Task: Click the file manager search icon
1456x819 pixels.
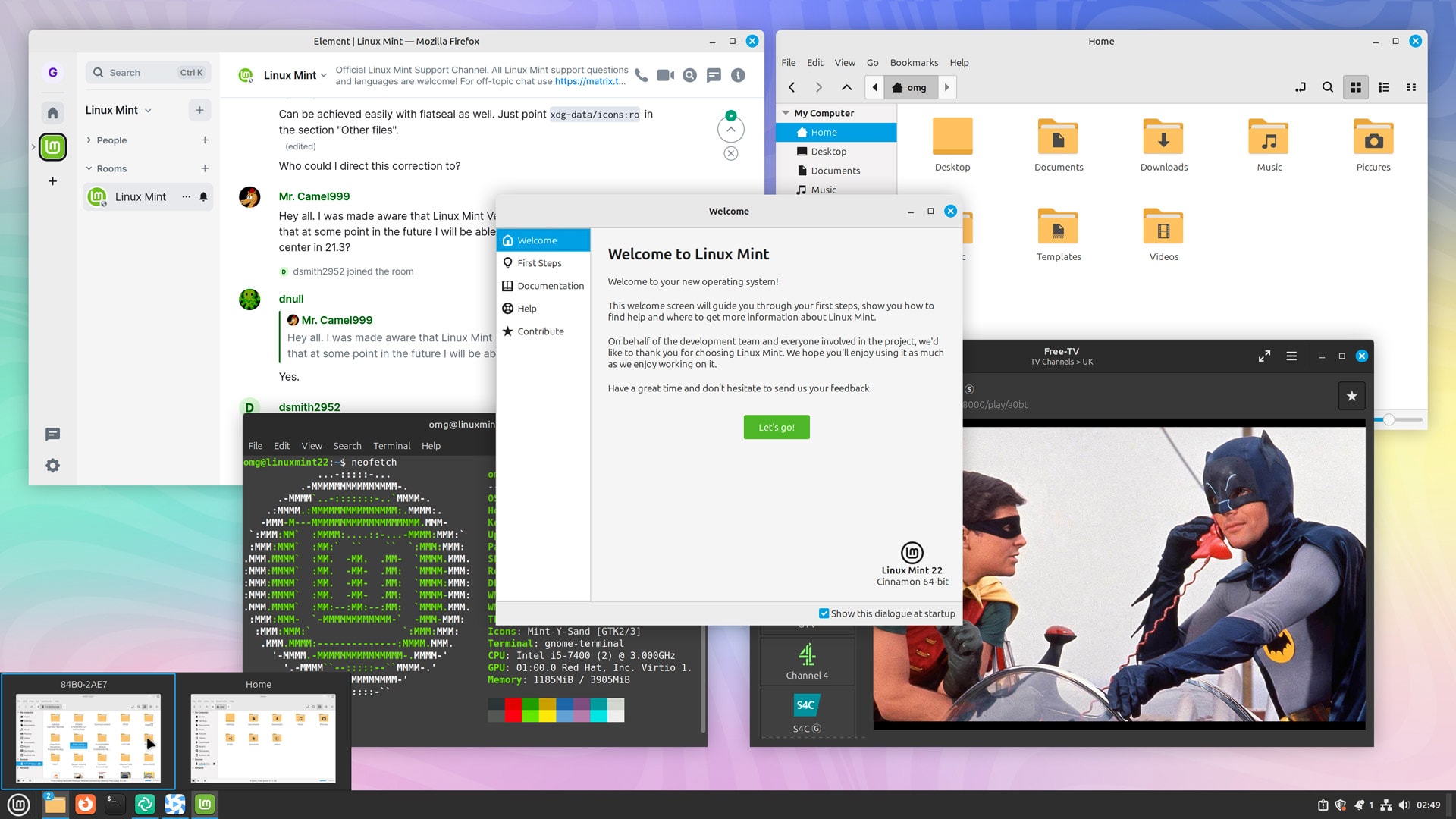Action: pos(1327,87)
